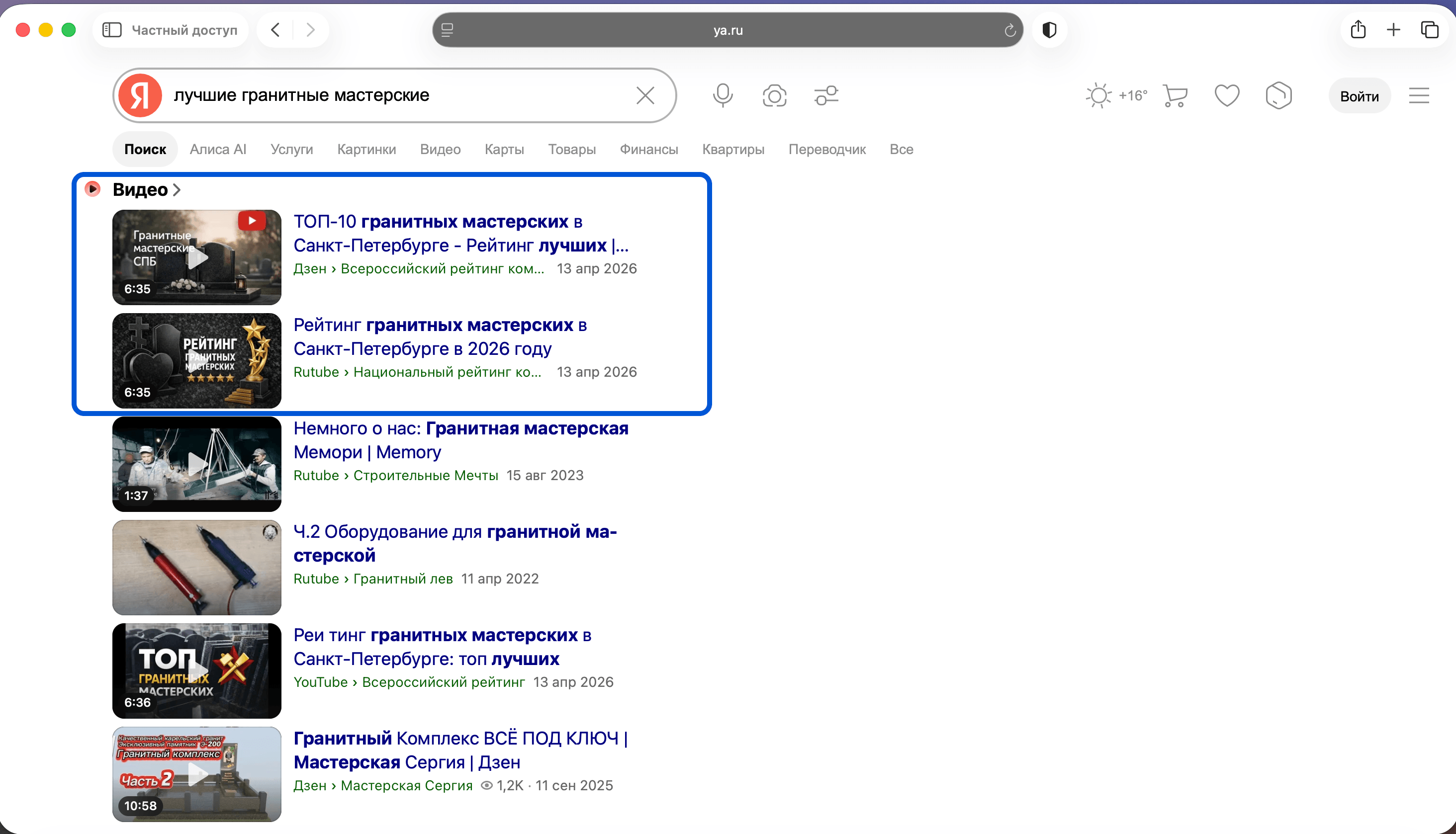Open Гранитный Комплекс ВСЁ ПОД КЛЮЧ link

pyautogui.click(x=460, y=750)
